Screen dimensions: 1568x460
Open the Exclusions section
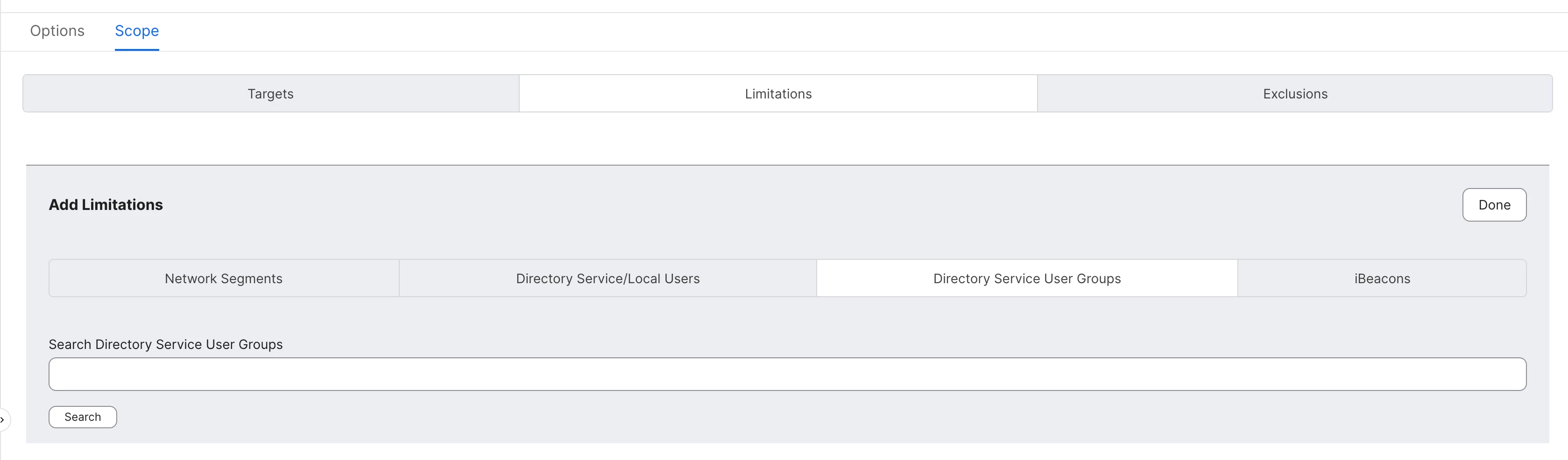tap(1295, 94)
